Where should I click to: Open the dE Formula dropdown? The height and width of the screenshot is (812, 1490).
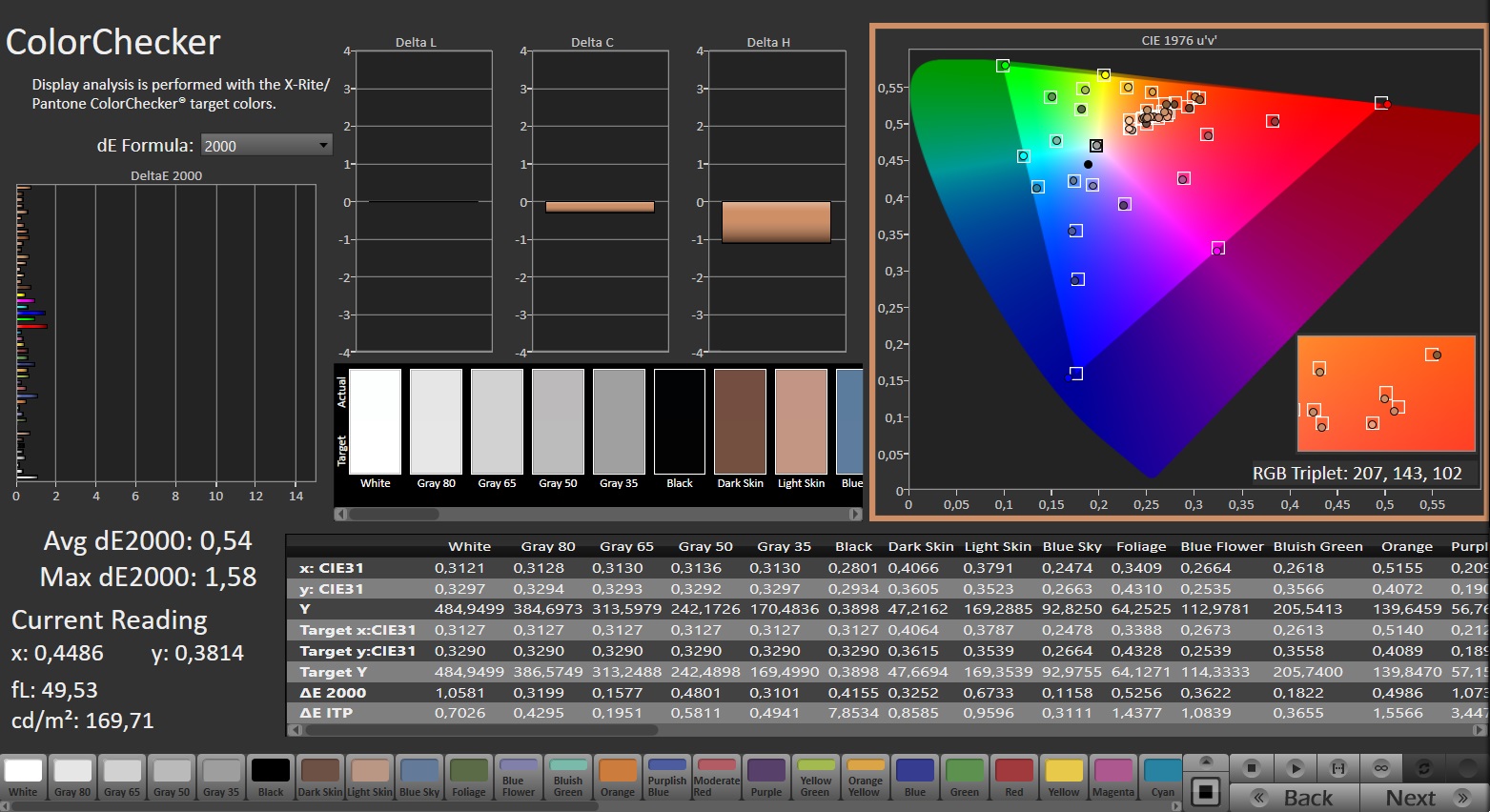click(266, 145)
